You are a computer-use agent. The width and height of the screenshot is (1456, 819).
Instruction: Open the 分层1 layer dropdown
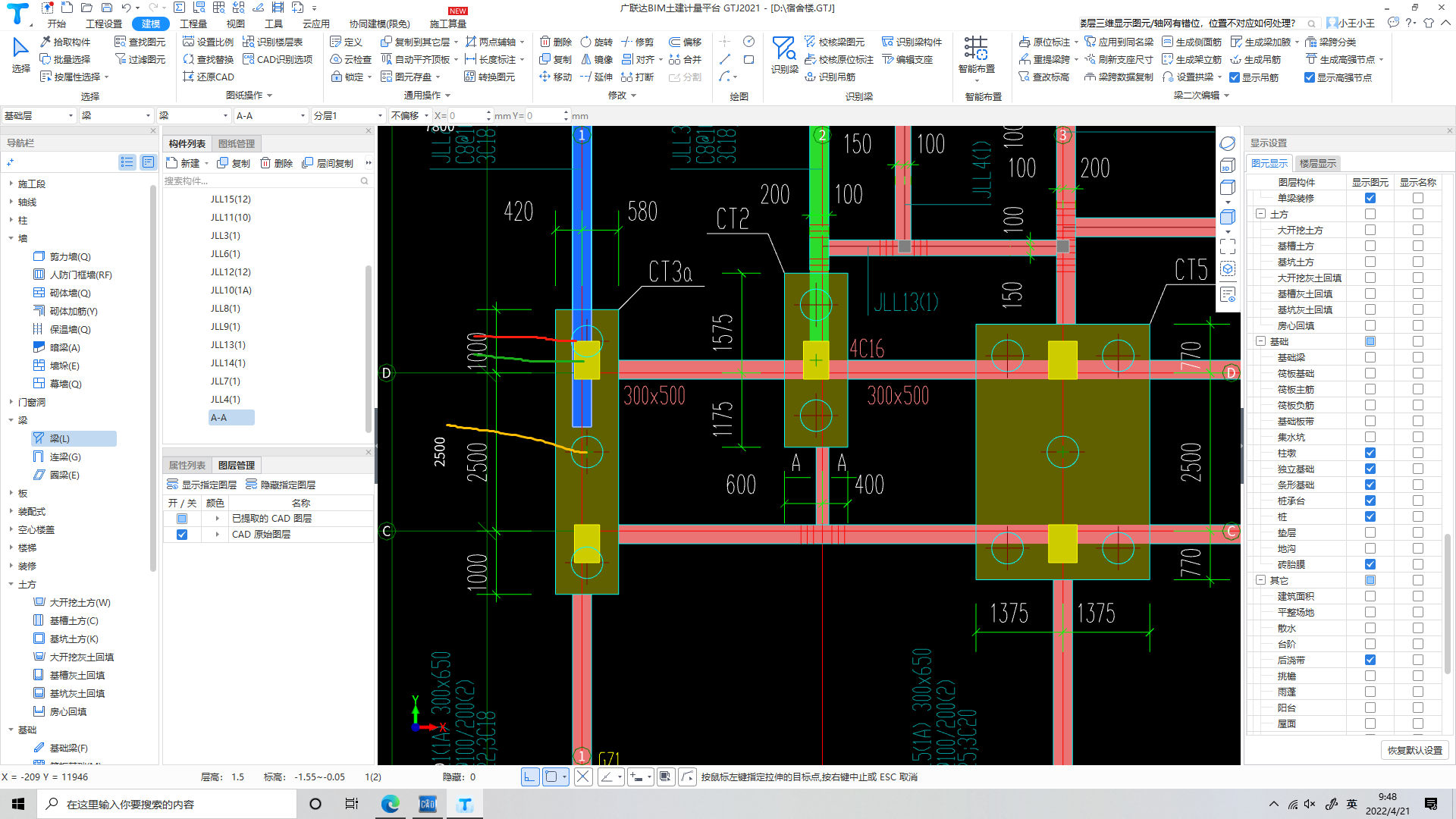tap(348, 115)
